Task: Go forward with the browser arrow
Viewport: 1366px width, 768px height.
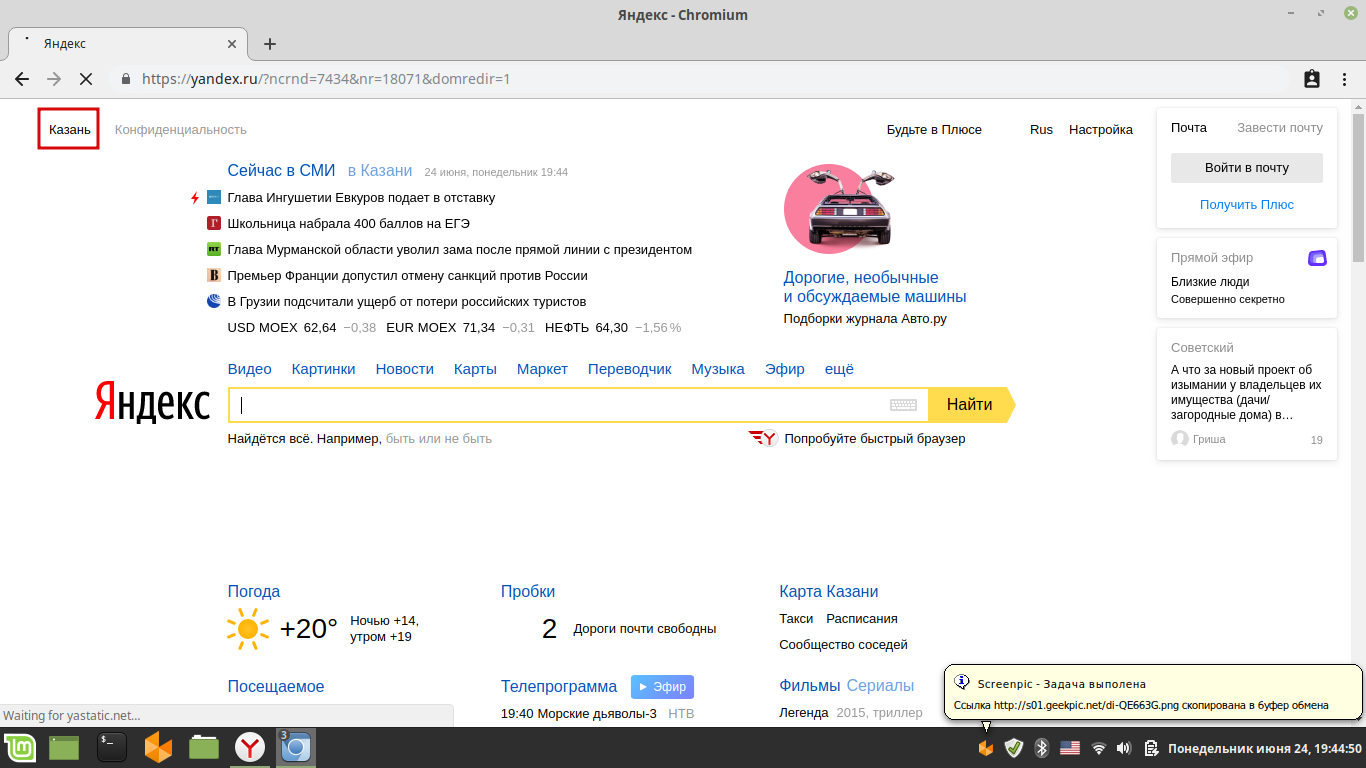Action: tap(54, 78)
